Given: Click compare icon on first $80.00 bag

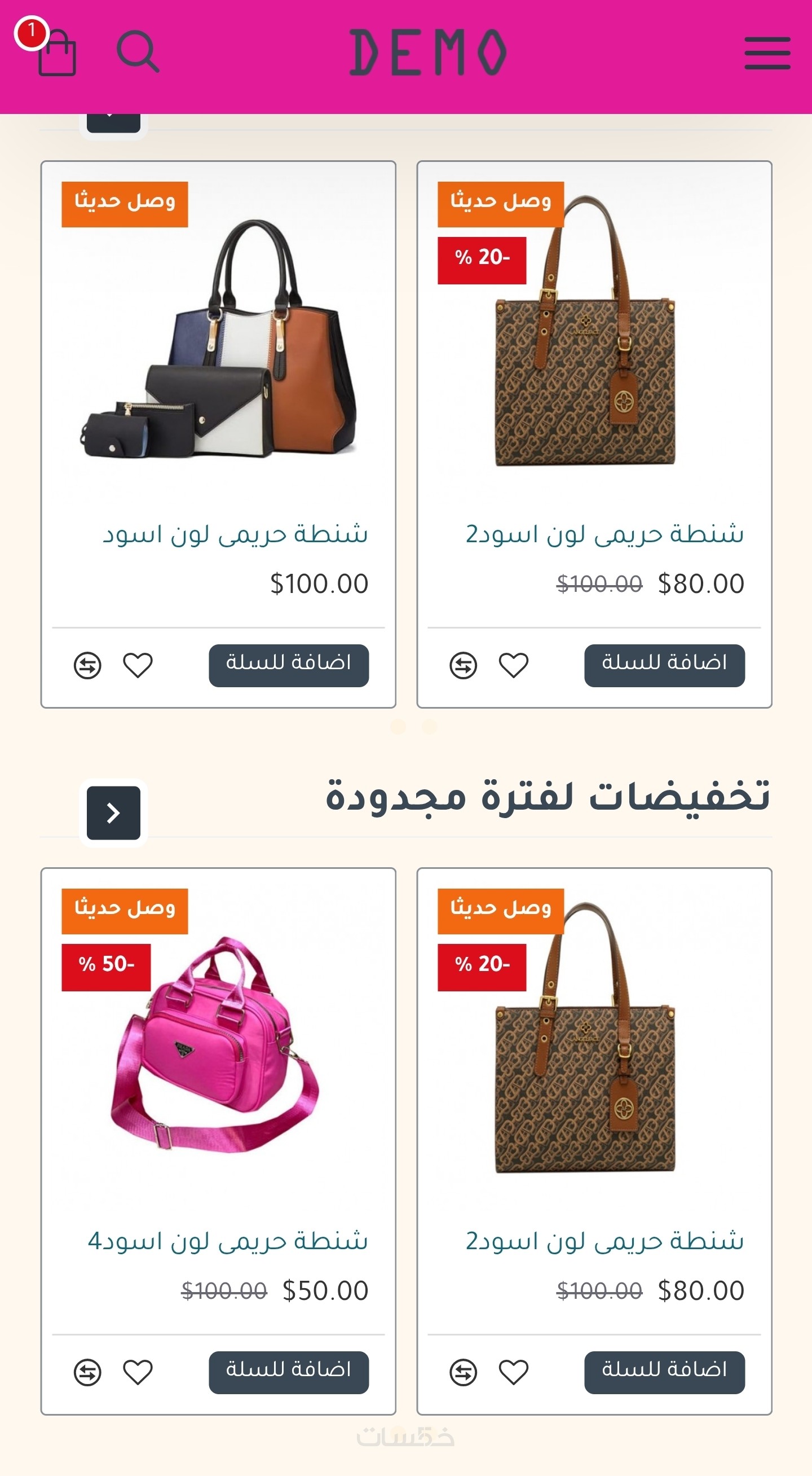Looking at the screenshot, I should [x=464, y=665].
